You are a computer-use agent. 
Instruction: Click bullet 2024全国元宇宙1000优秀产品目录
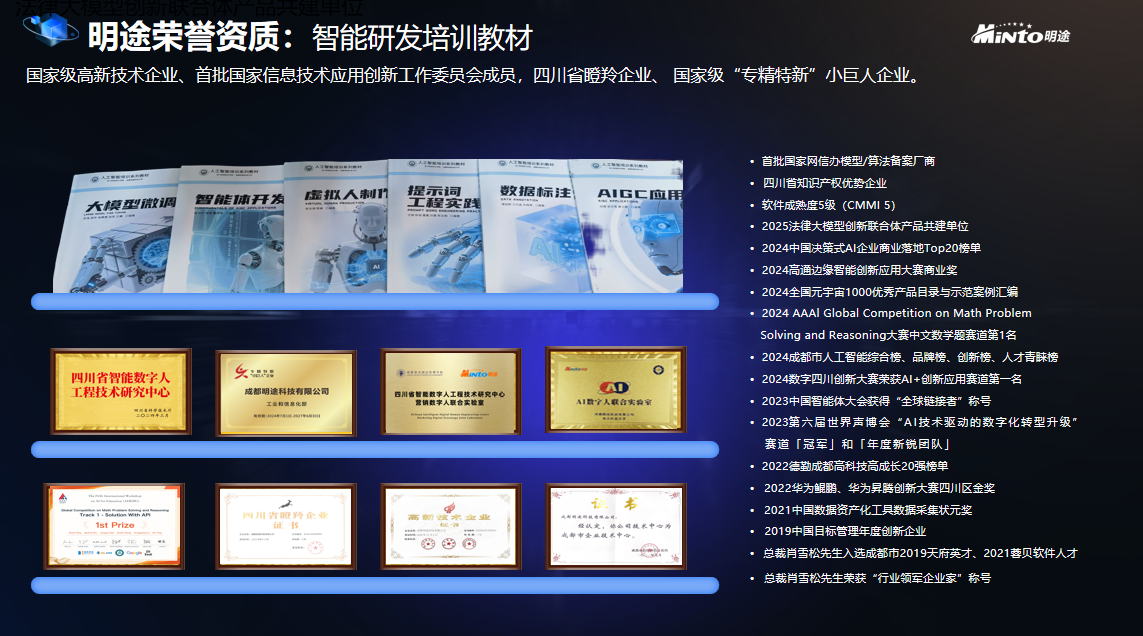(889, 292)
